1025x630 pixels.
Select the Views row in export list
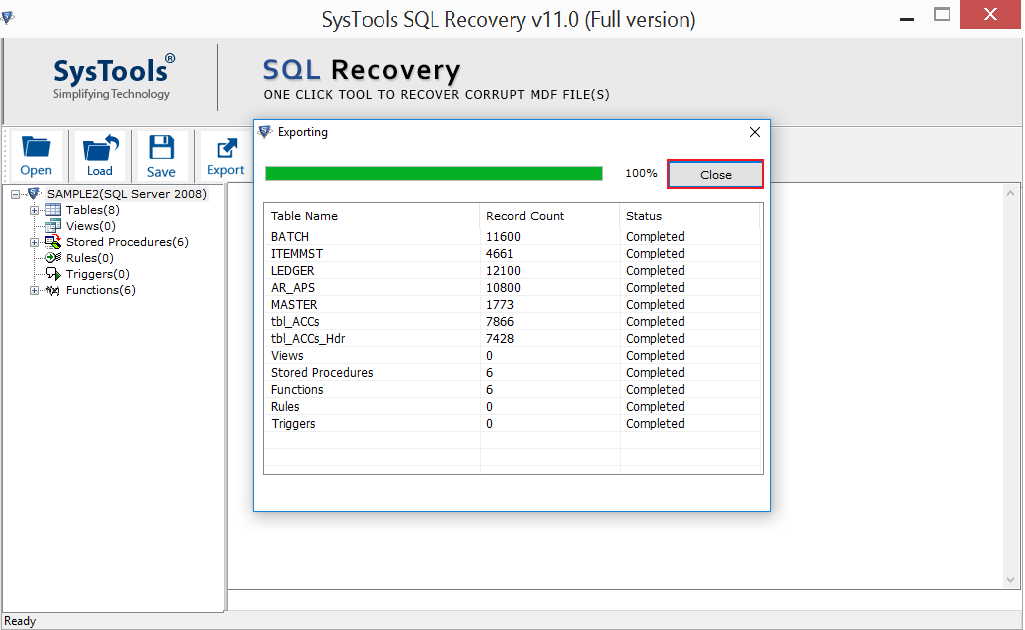(513, 356)
